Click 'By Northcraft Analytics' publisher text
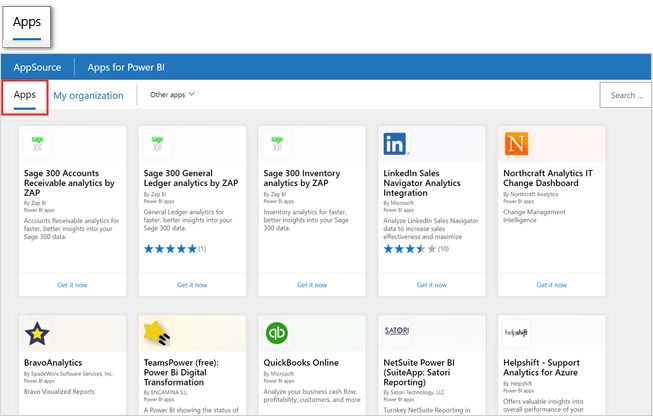Screen dimensions: 653x416 click(531, 194)
